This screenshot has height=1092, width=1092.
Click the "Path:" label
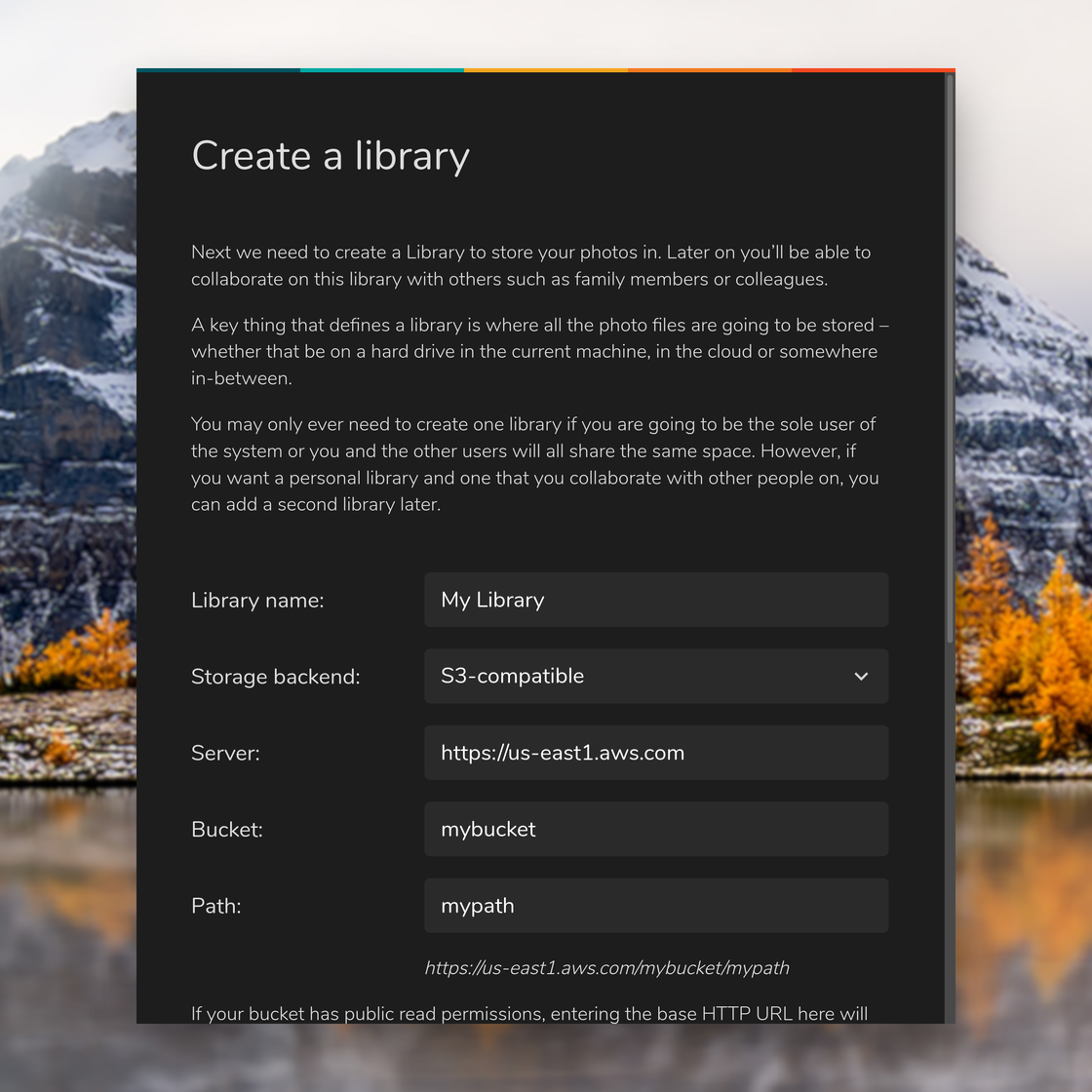[x=216, y=906]
